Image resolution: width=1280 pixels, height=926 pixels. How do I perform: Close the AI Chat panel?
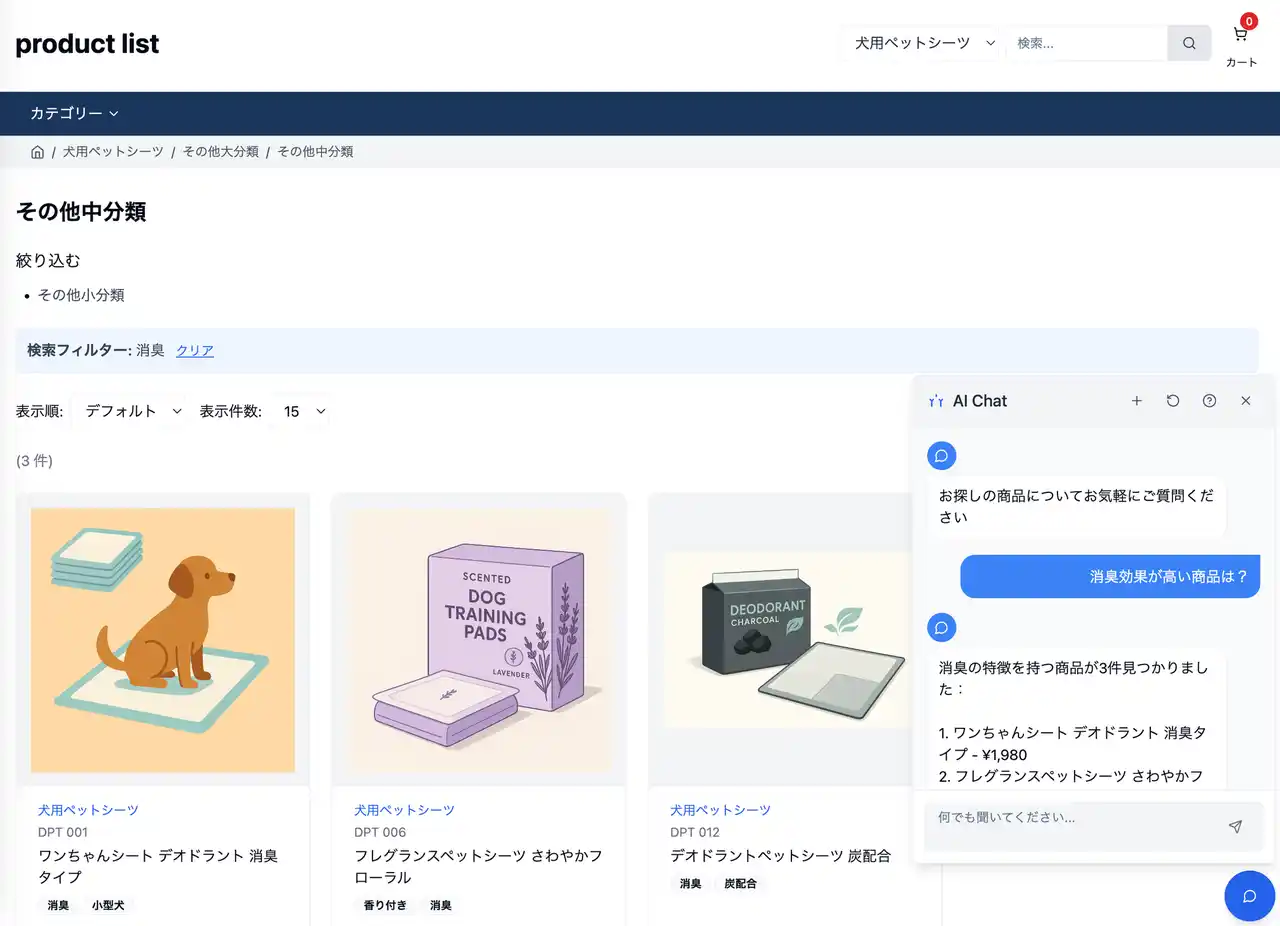[1245, 401]
